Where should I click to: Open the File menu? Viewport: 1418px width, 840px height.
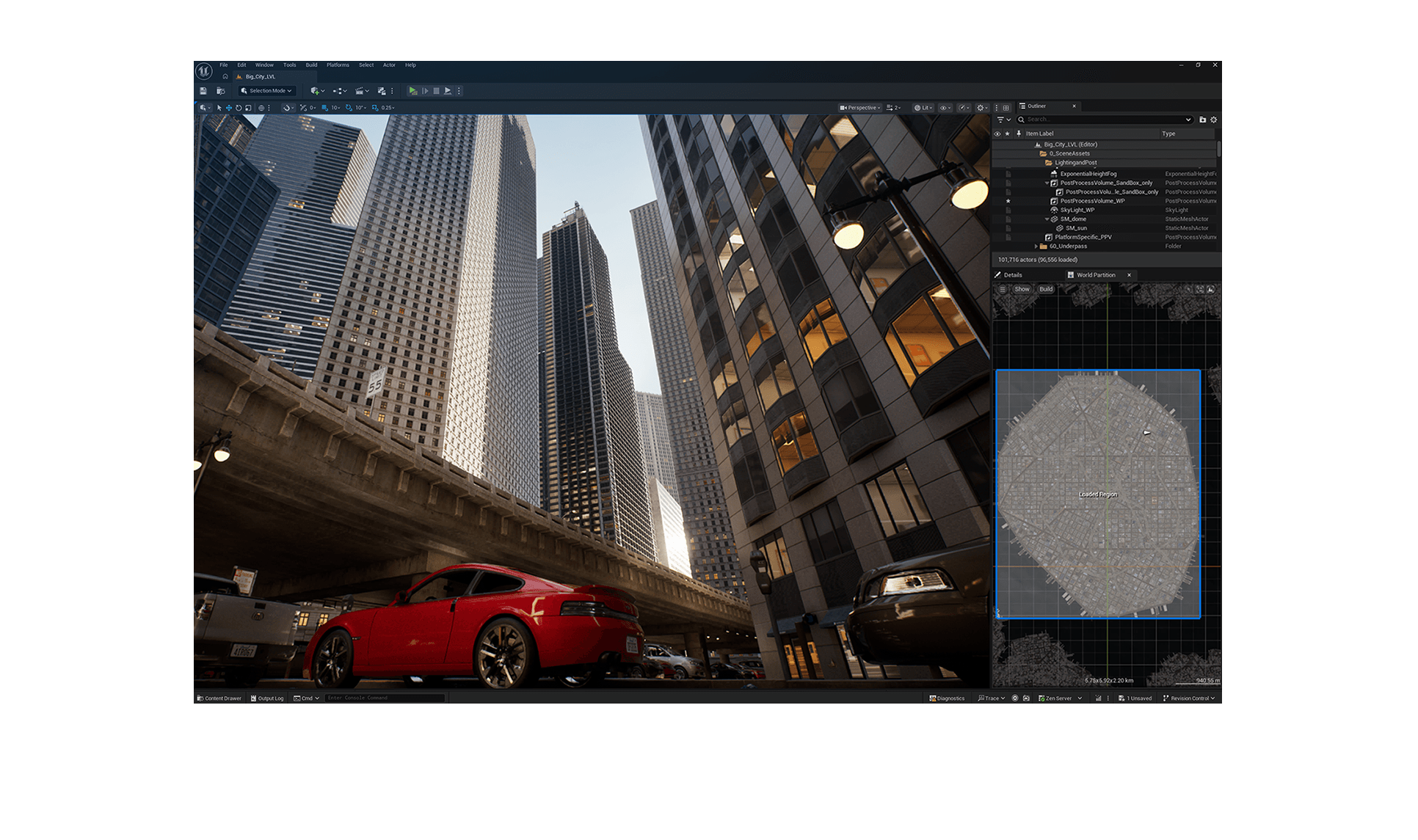click(224, 65)
